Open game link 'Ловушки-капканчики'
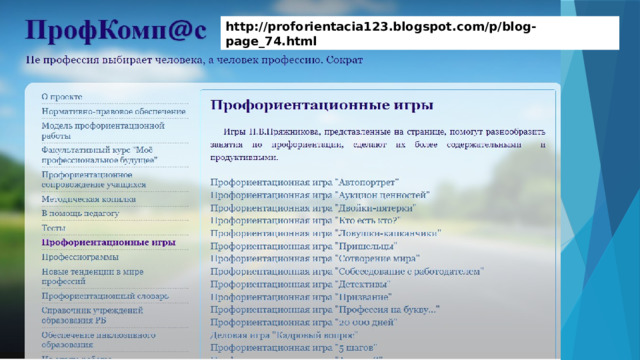The width and height of the screenshot is (640, 360). [x=326, y=233]
